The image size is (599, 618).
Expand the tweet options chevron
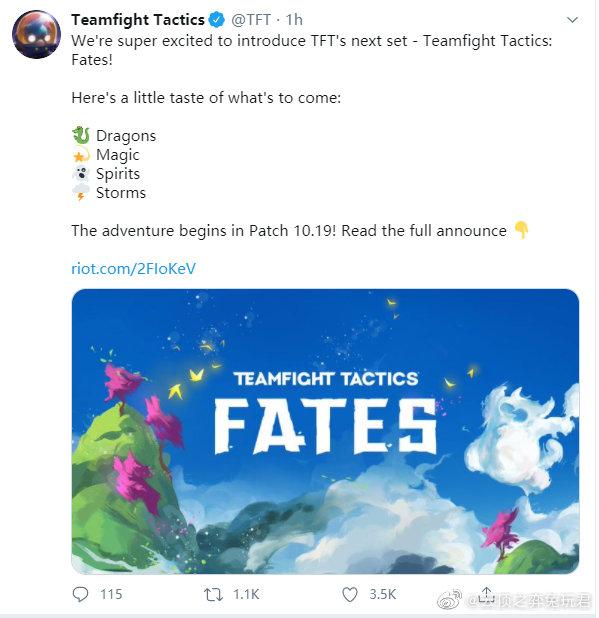572,20
